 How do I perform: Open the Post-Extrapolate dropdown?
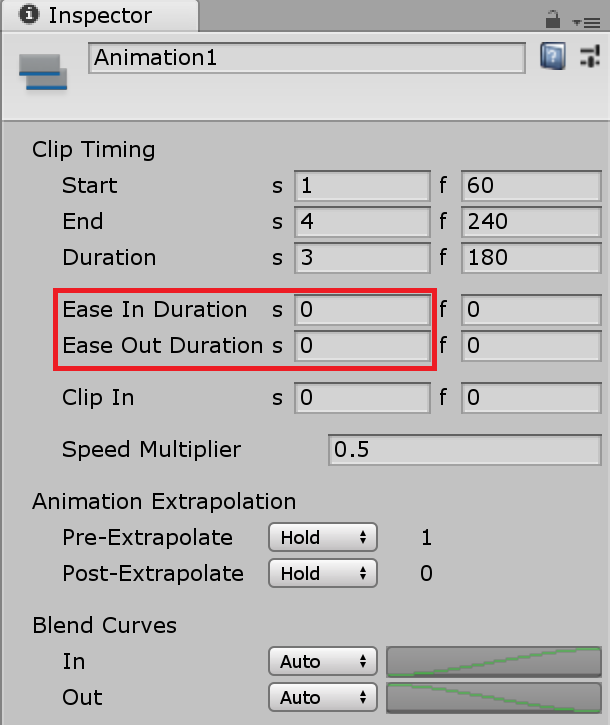click(322, 573)
